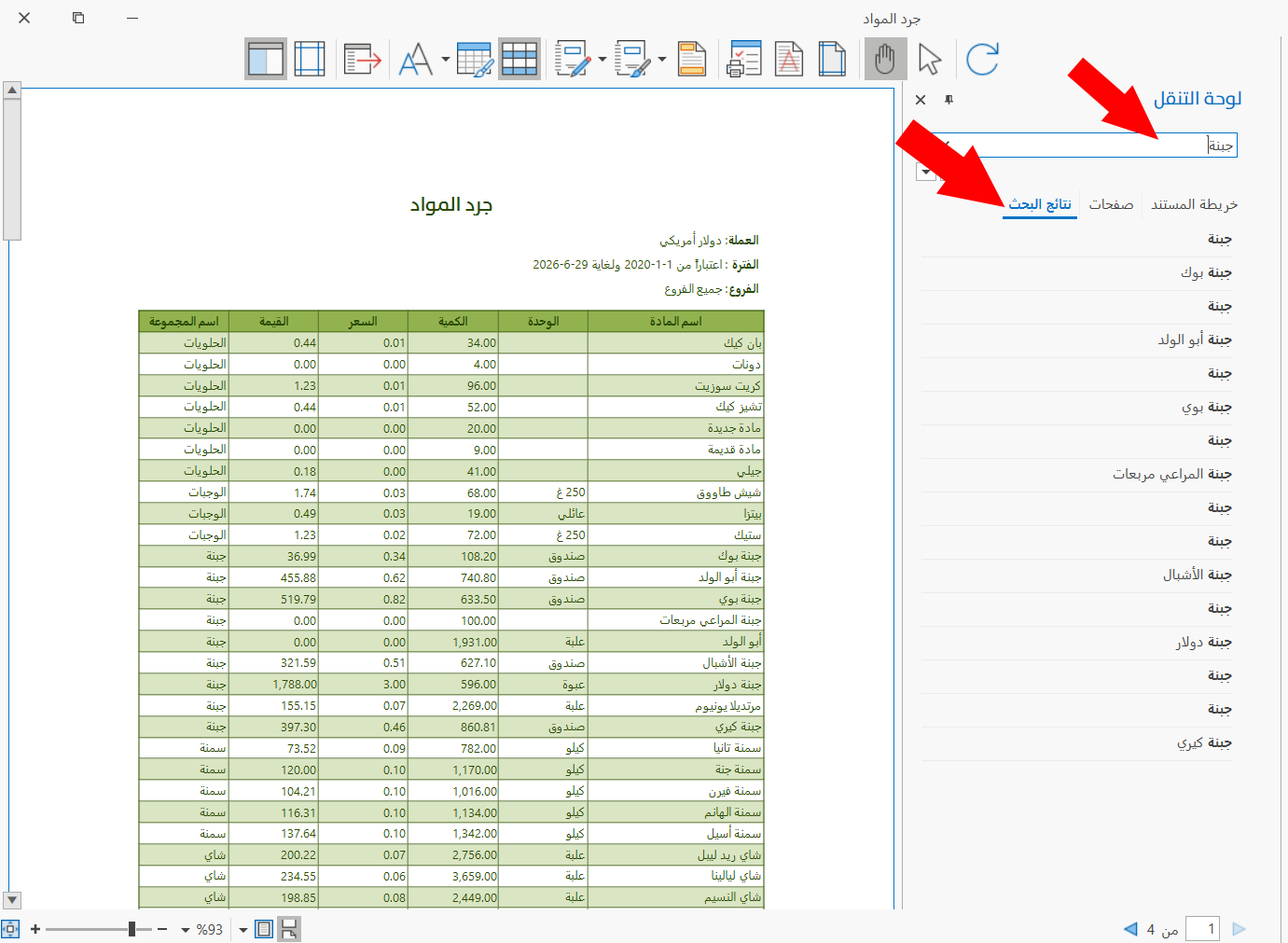Select search result جبنة الأشبال
1288x943 pixels.
coord(1076,575)
